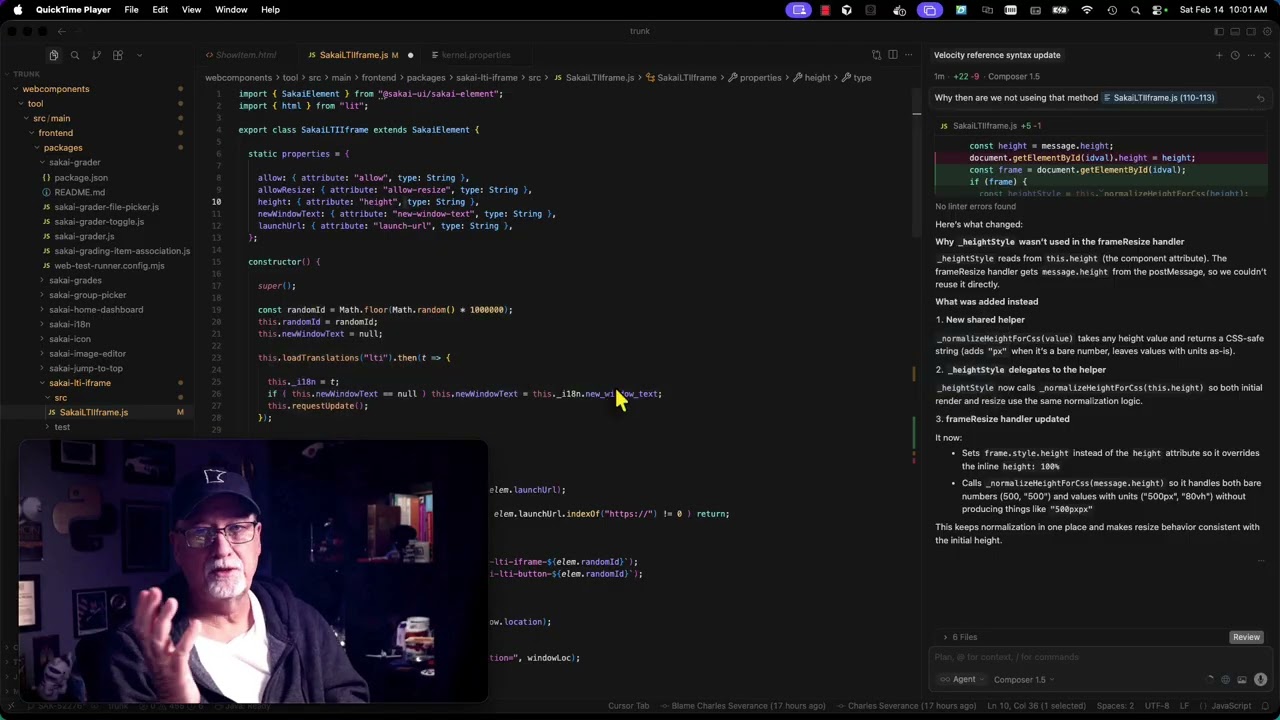Click the chat input field

(x=1098, y=657)
